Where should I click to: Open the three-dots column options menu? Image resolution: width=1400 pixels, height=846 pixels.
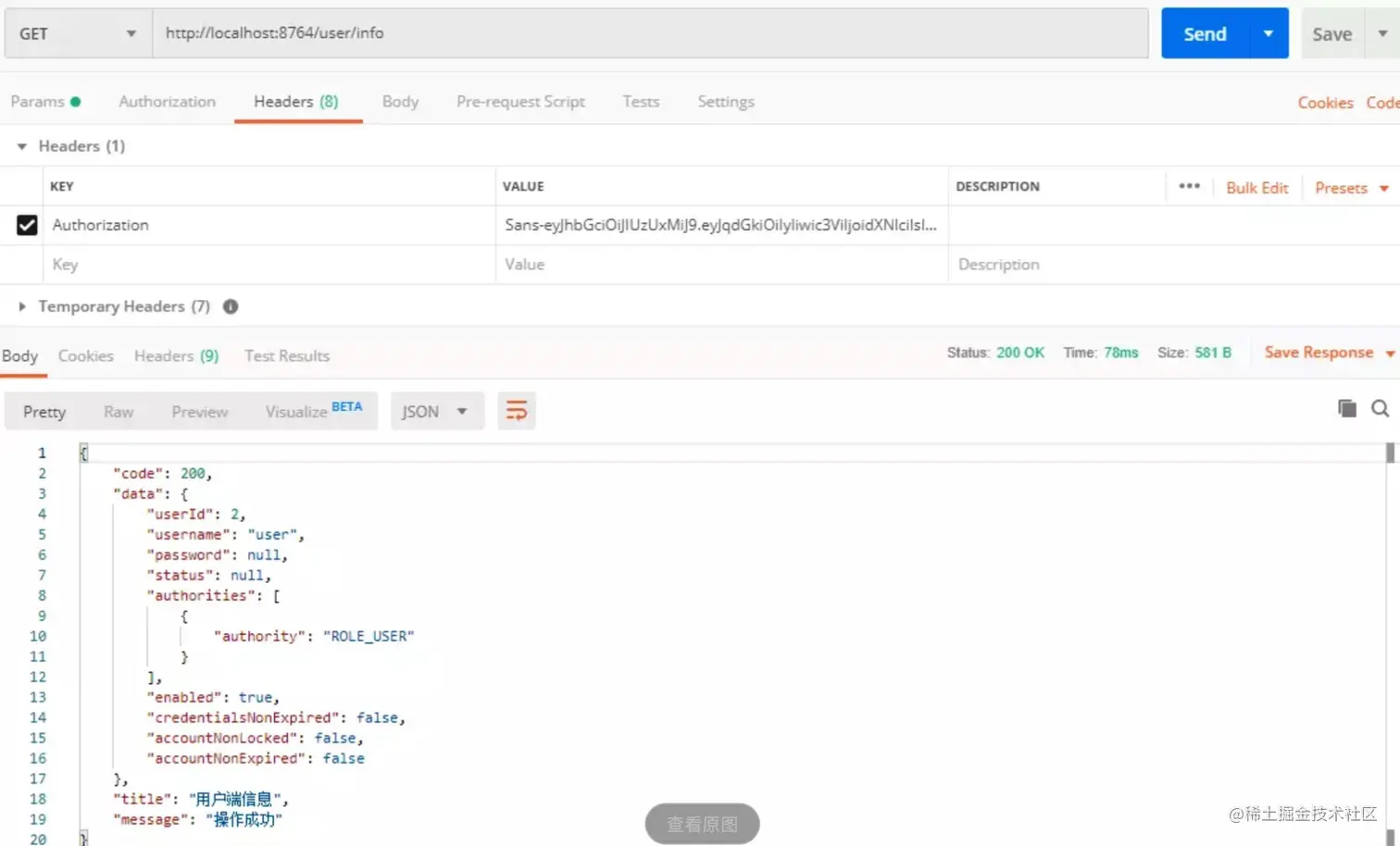click(1189, 186)
